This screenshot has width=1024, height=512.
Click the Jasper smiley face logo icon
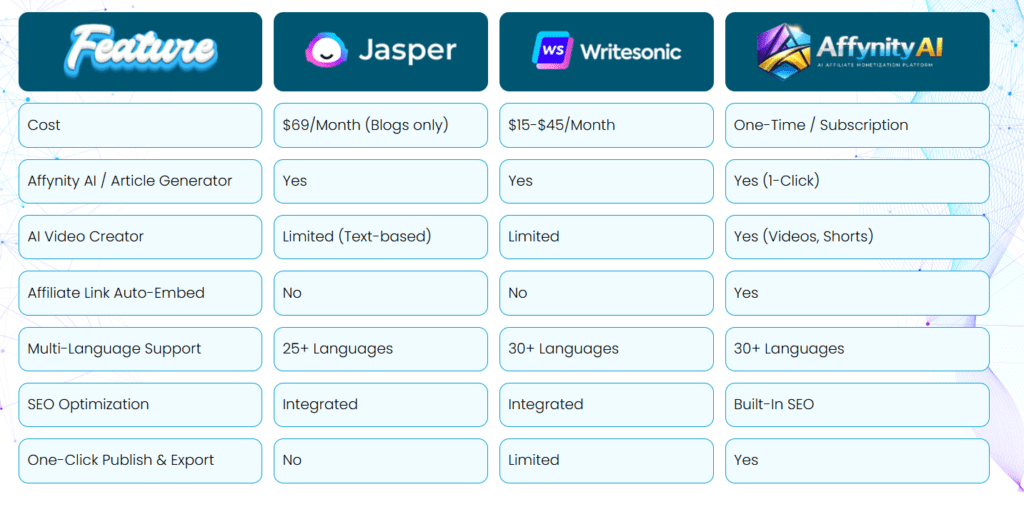click(326, 49)
